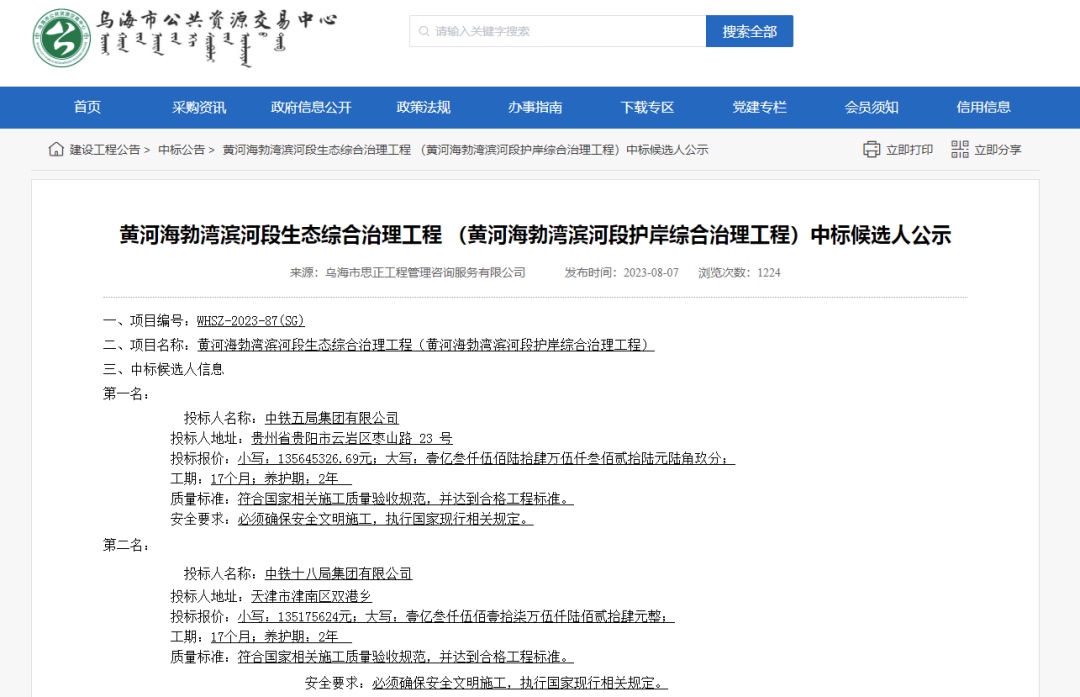1080x697 pixels.
Task: Click the QR code share icon
Action: click(959, 150)
